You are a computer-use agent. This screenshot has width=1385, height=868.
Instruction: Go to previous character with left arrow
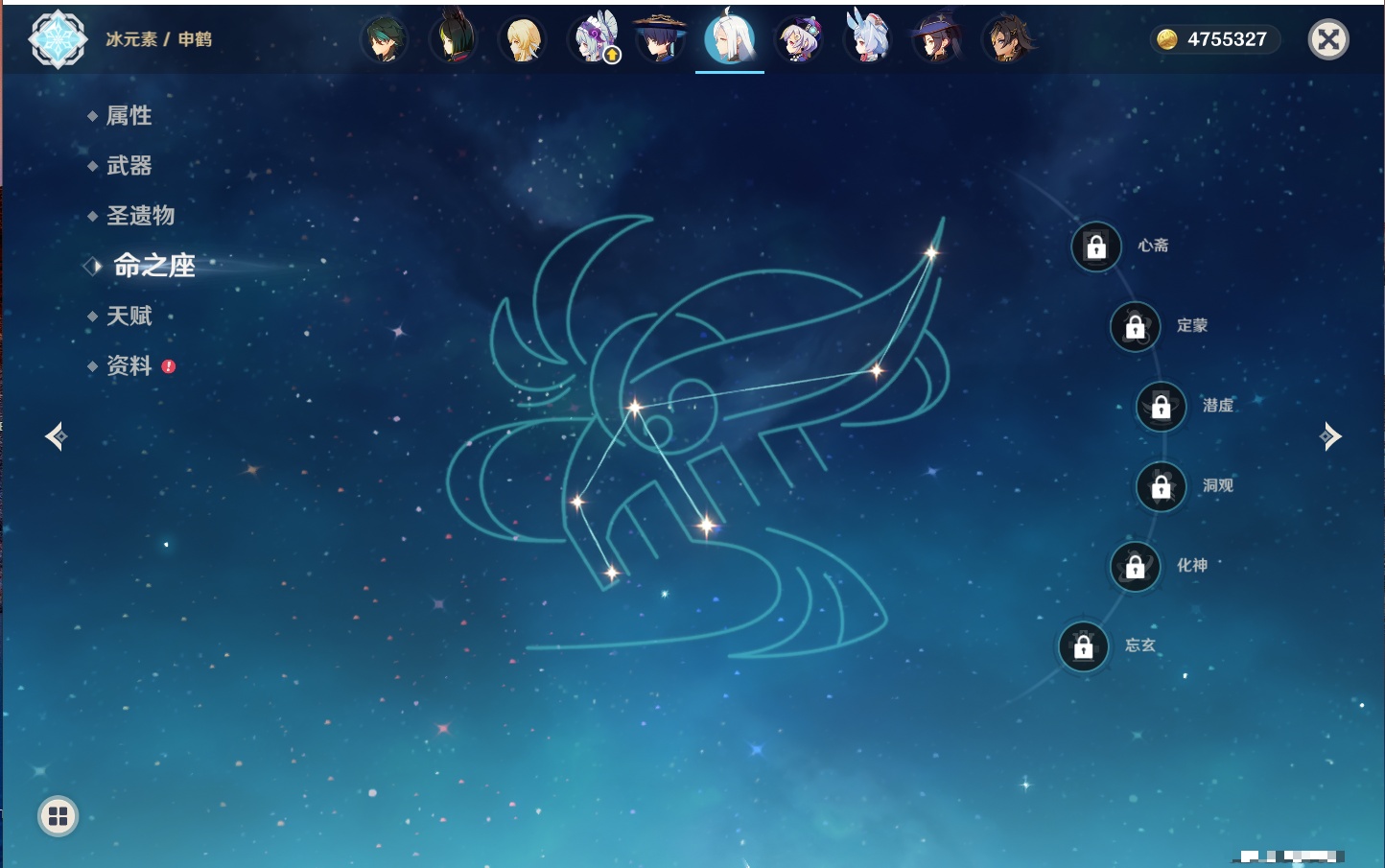click(56, 436)
